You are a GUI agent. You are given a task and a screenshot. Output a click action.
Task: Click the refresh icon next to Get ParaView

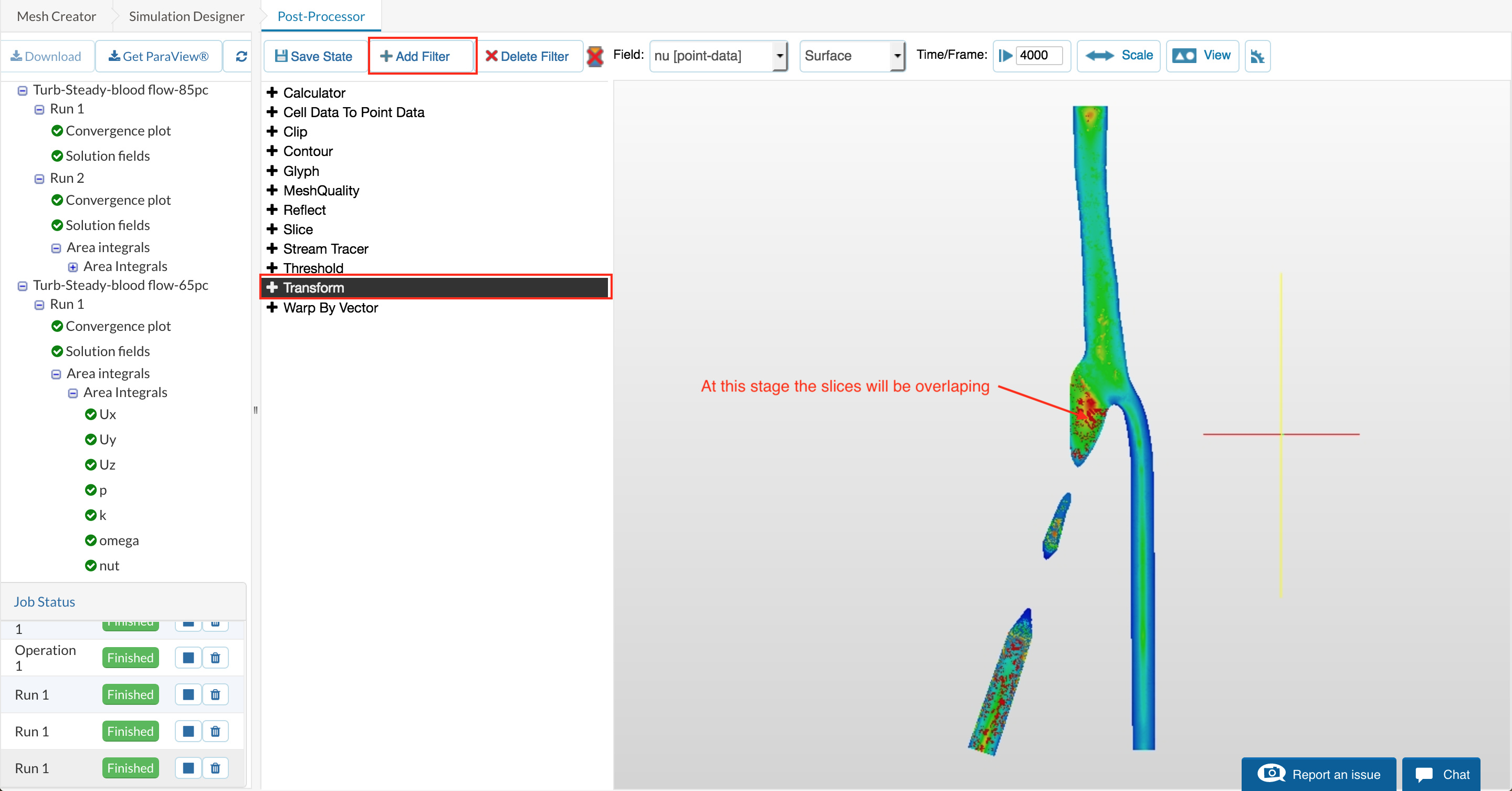pyautogui.click(x=241, y=56)
